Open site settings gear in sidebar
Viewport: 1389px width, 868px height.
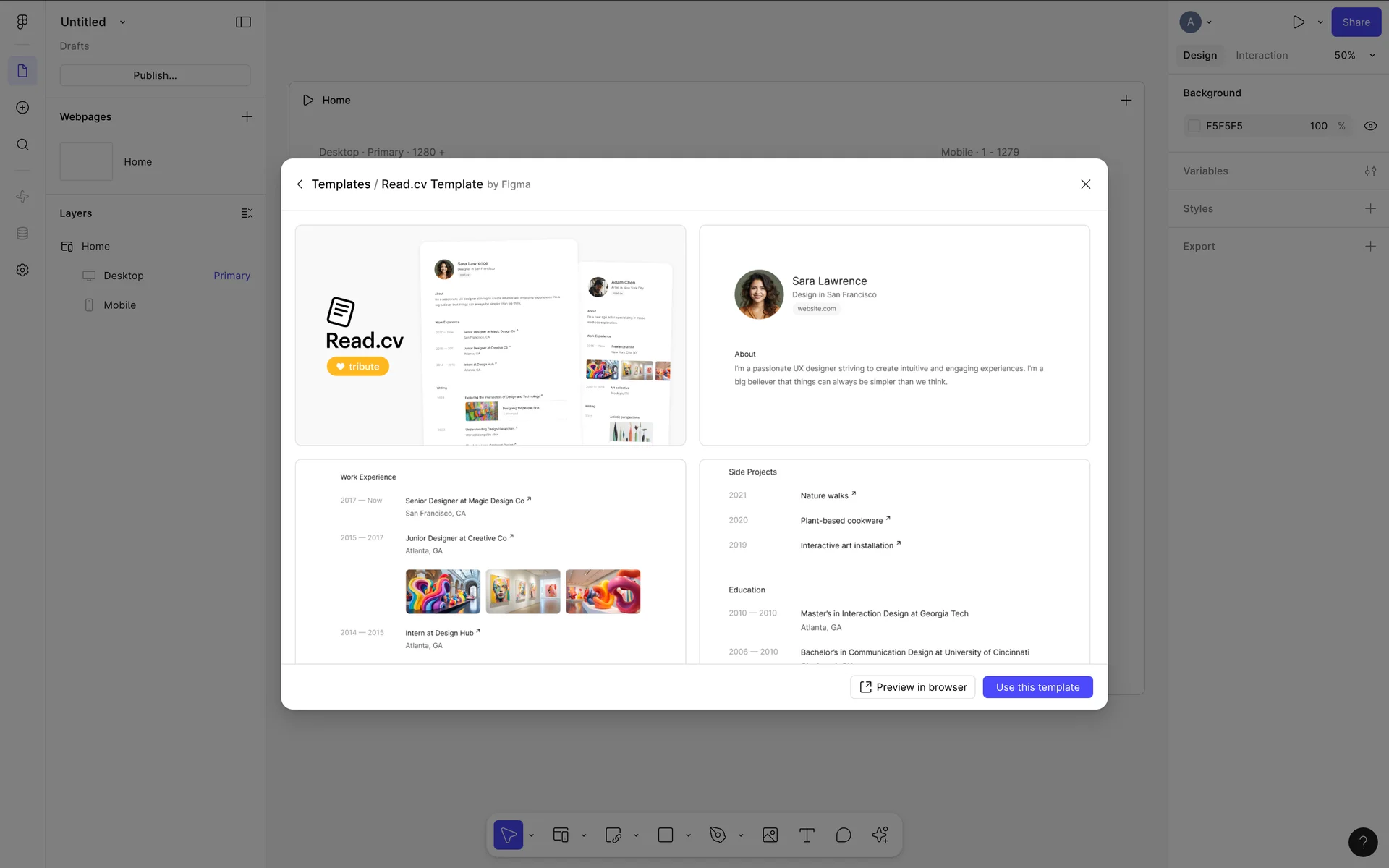click(22, 270)
